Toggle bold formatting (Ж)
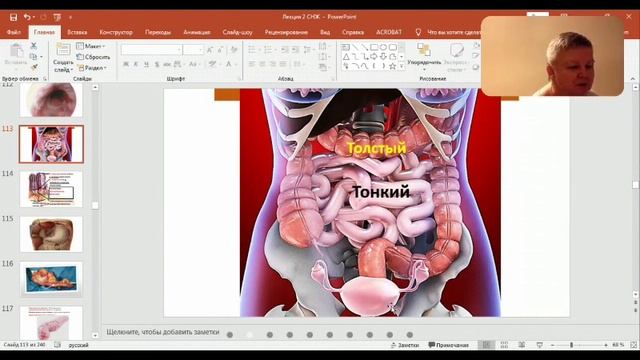This screenshot has height=360, width=640. 126,64
